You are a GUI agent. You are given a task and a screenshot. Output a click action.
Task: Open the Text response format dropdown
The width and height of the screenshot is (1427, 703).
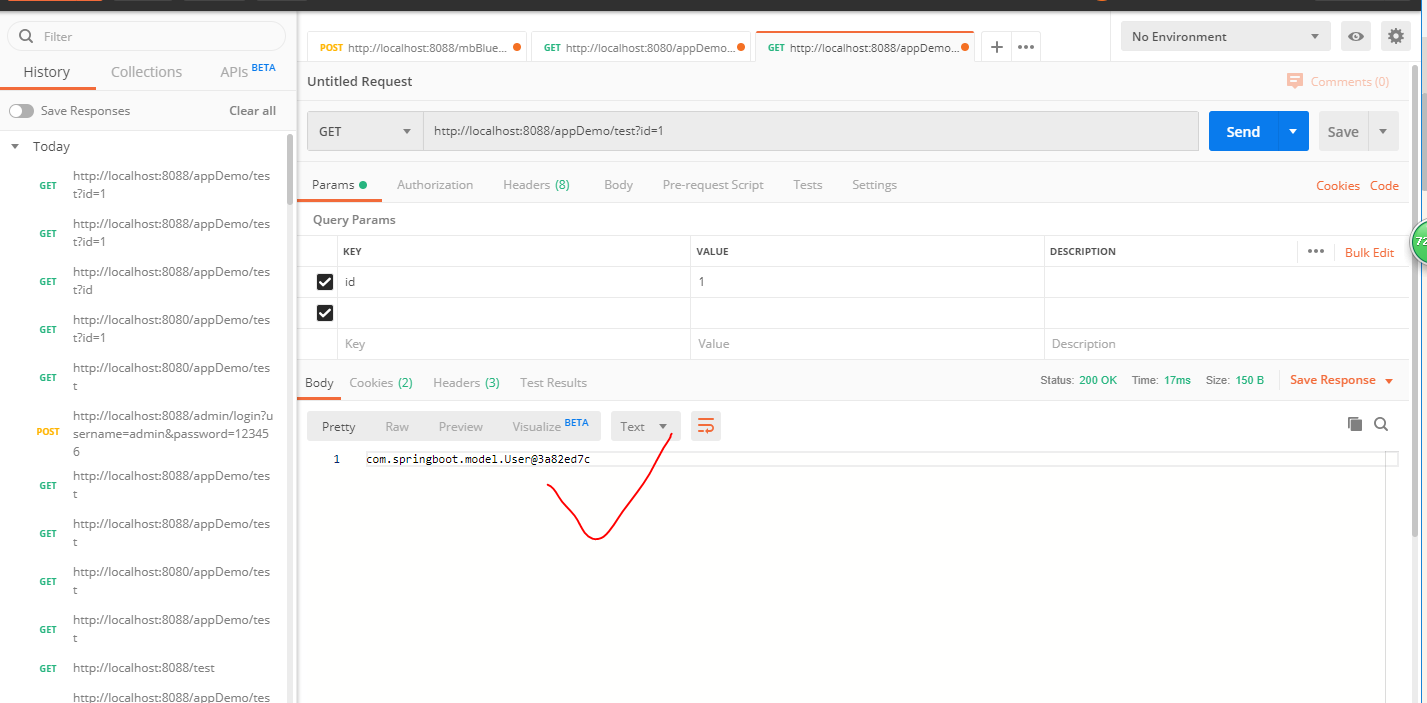645,425
